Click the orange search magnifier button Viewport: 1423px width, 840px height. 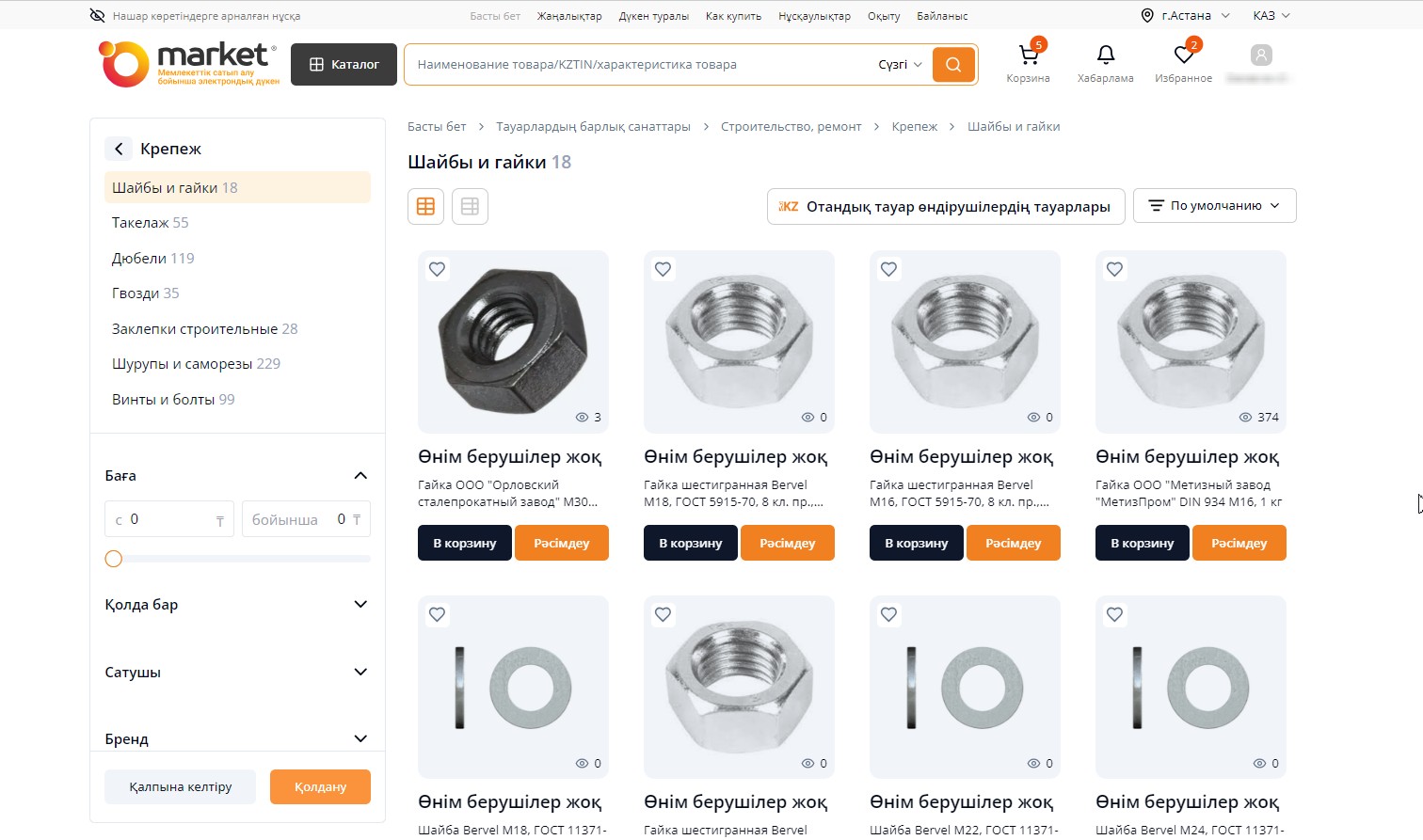[x=953, y=65]
